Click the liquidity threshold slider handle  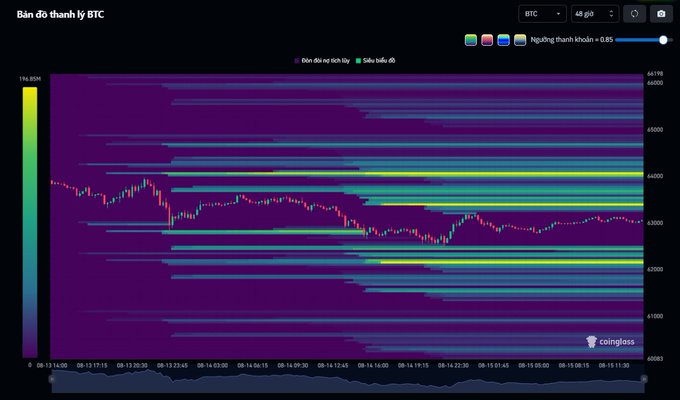click(x=663, y=40)
